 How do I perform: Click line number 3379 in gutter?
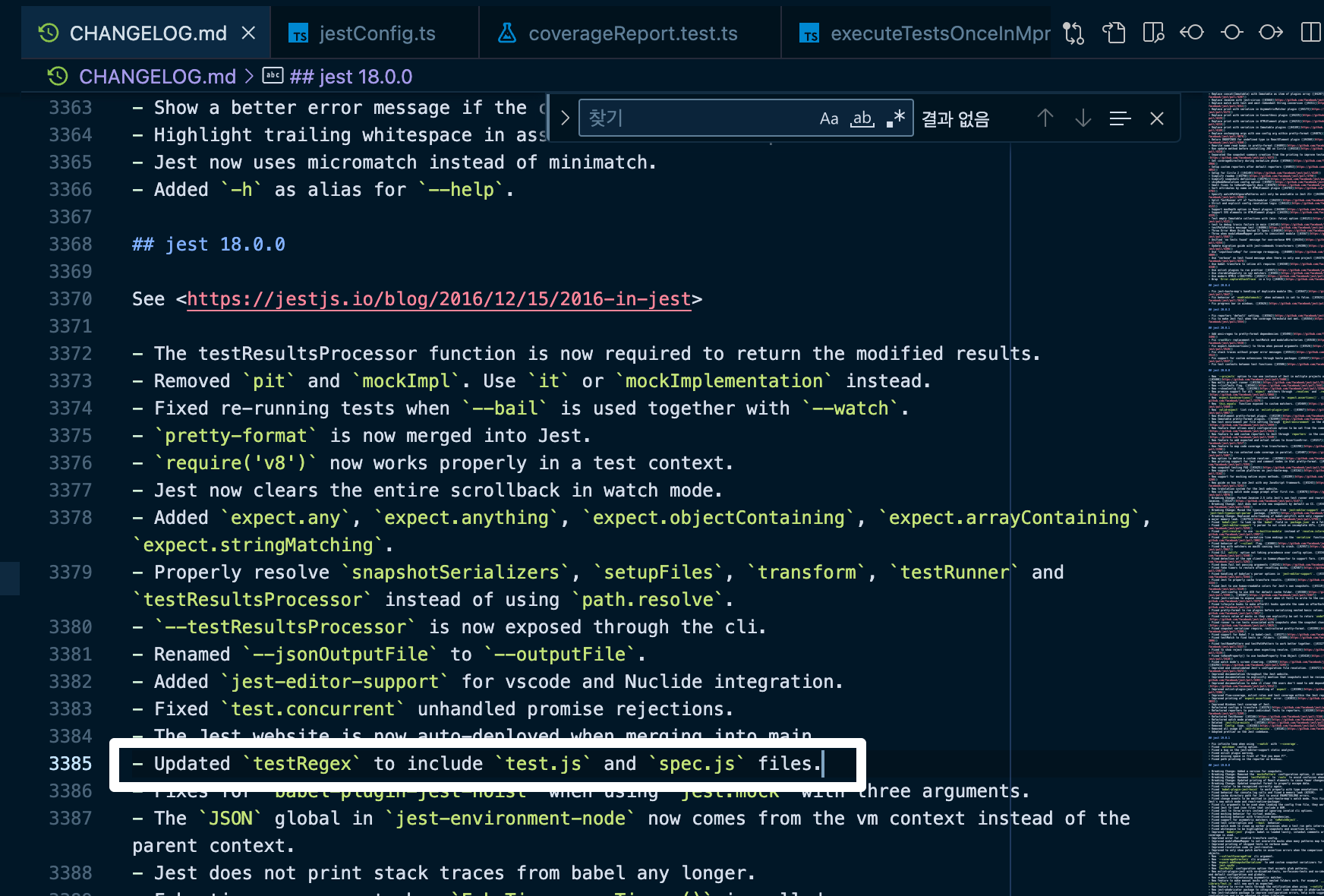pos(71,573)
